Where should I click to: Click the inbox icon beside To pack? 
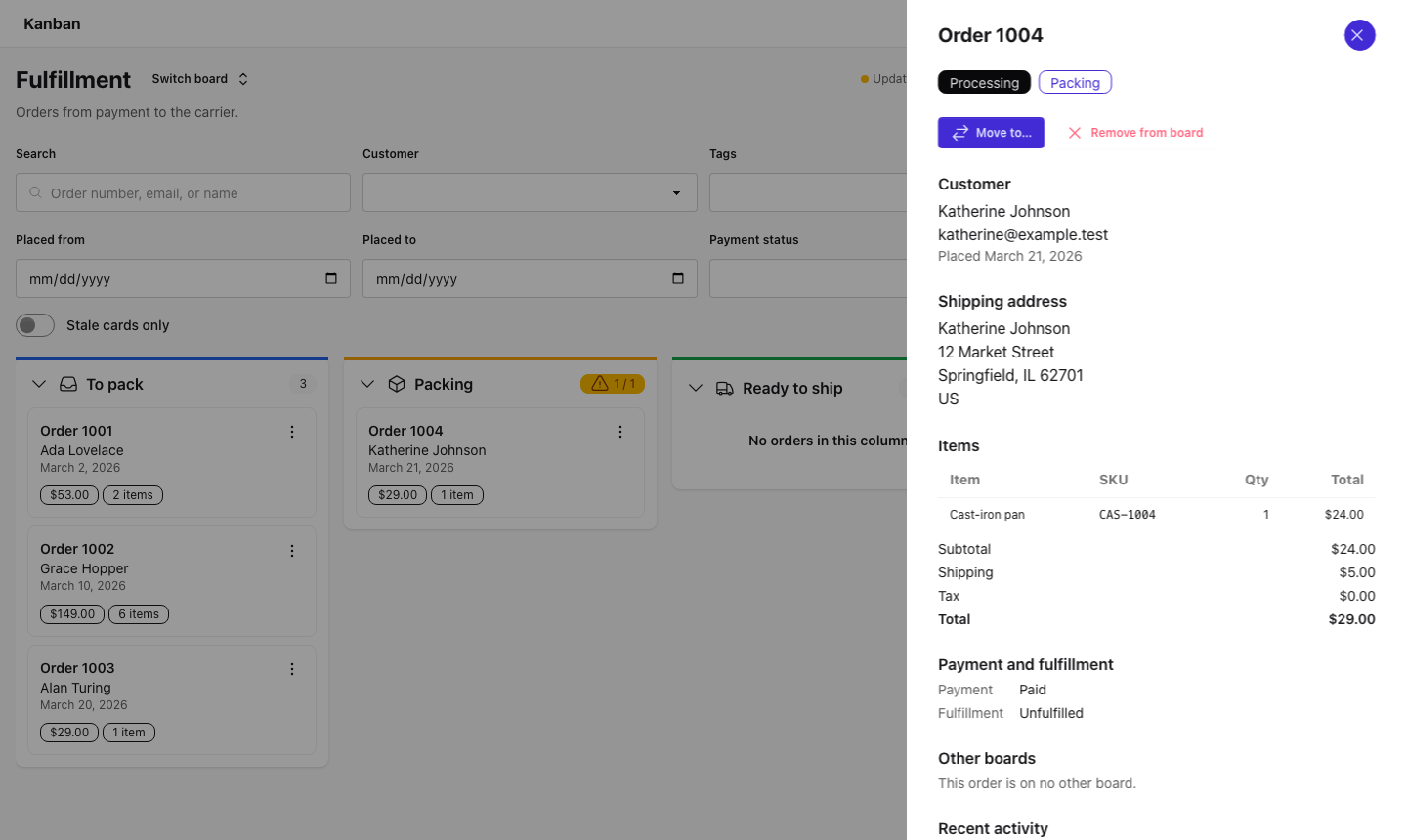point(68,384)
